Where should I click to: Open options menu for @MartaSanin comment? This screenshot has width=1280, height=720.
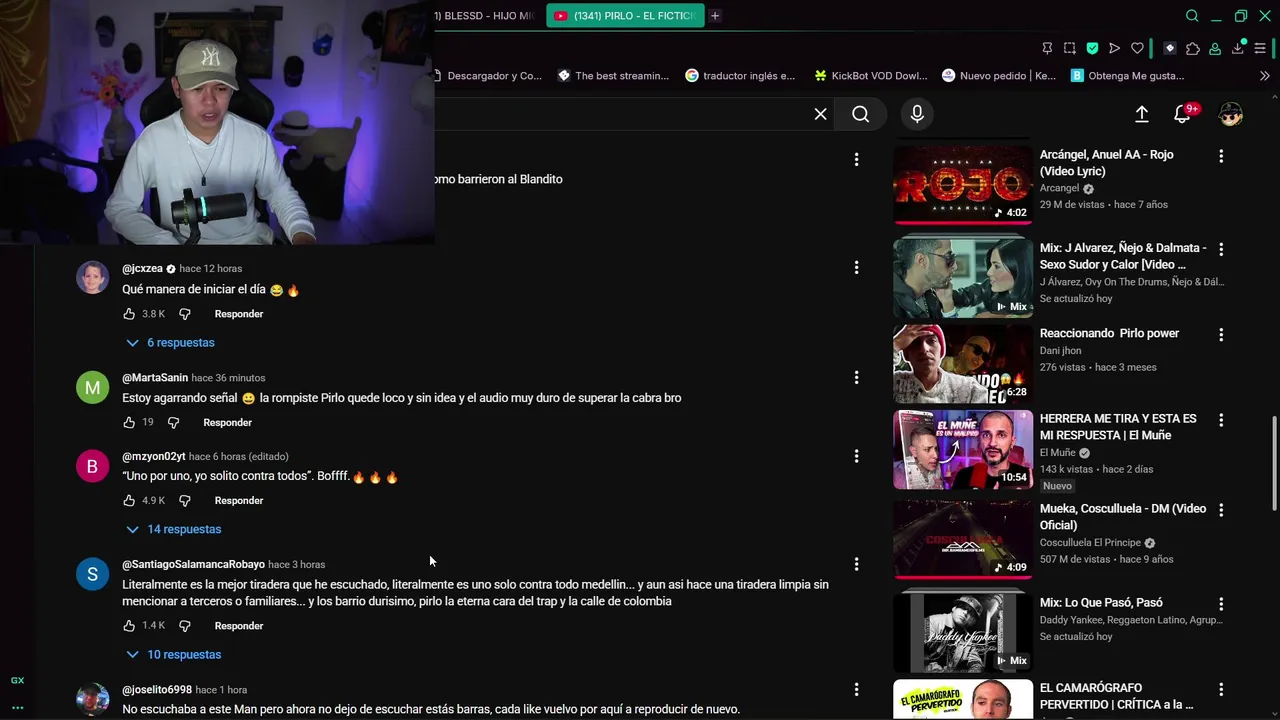[856, 377]
